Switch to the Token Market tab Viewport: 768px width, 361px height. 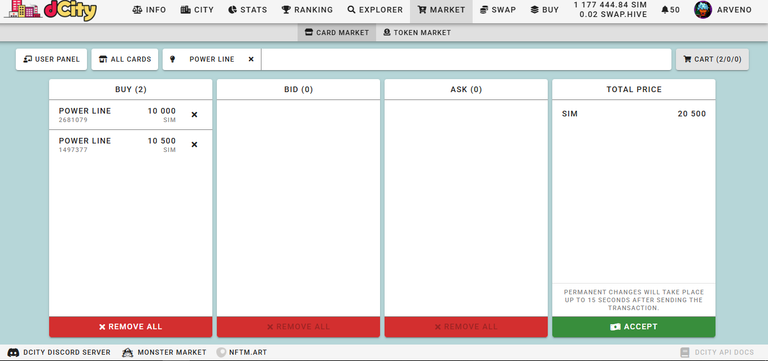pos(417,33)
